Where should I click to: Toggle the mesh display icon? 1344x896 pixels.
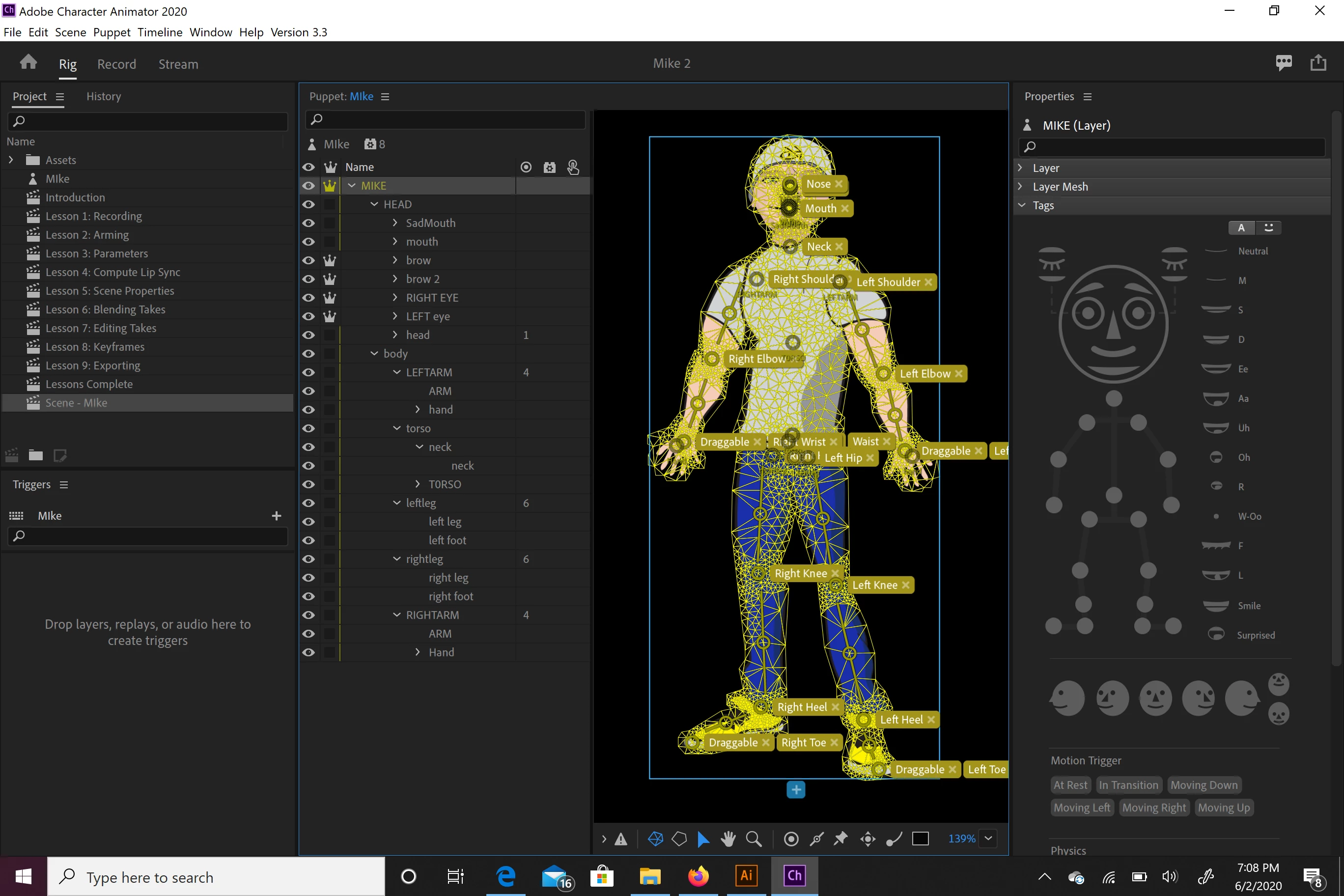(x=655, y=839)
